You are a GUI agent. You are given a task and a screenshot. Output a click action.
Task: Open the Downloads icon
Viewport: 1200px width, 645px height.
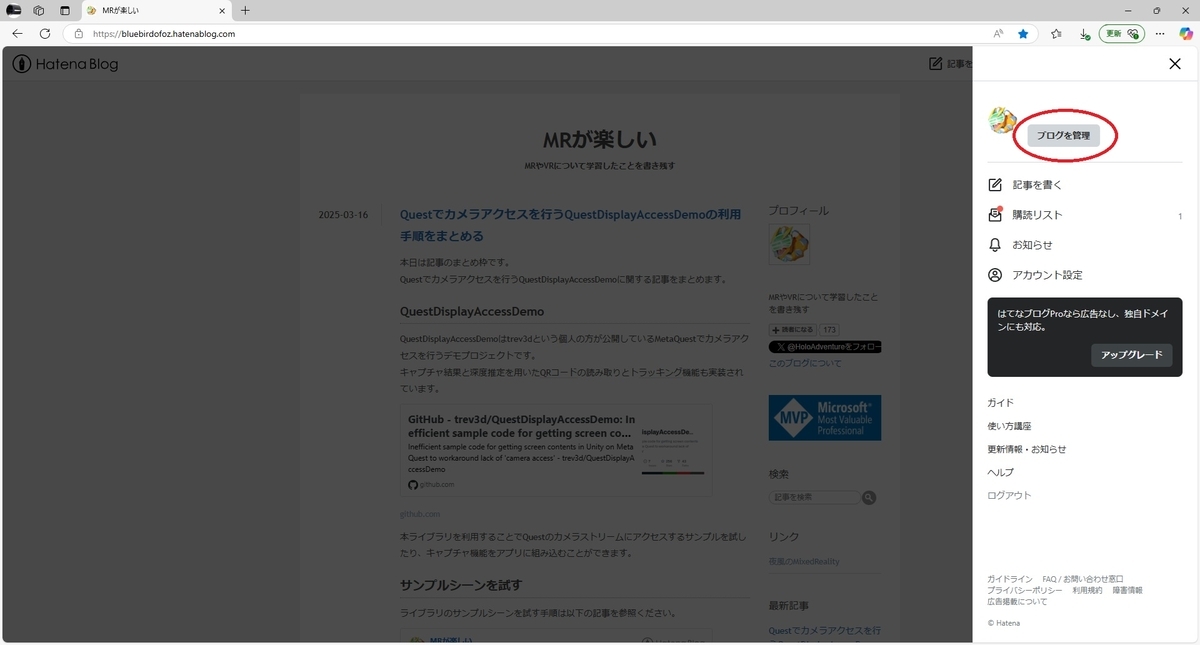[1085, 33]
